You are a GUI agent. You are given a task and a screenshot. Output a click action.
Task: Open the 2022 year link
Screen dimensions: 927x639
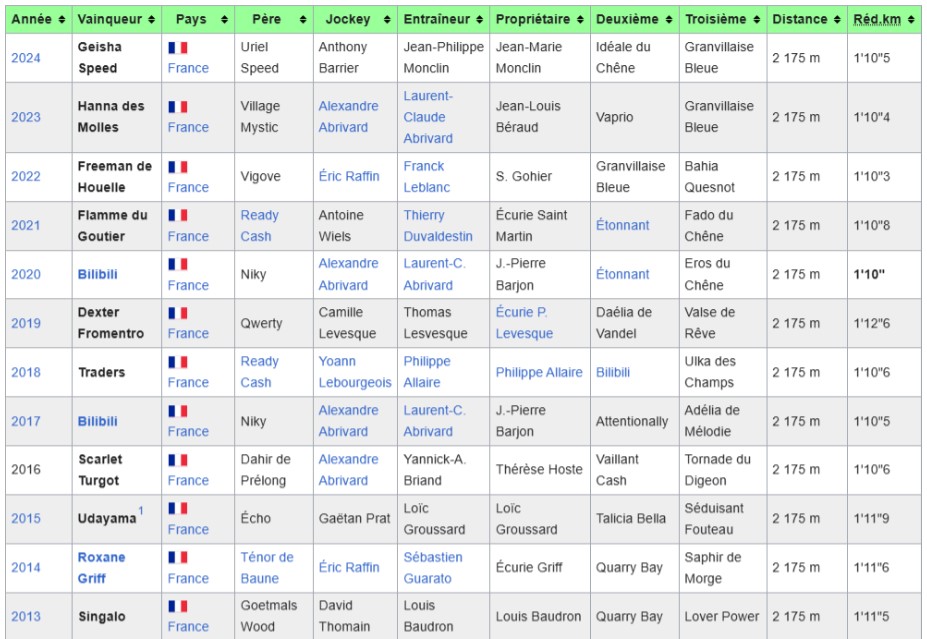26,177
